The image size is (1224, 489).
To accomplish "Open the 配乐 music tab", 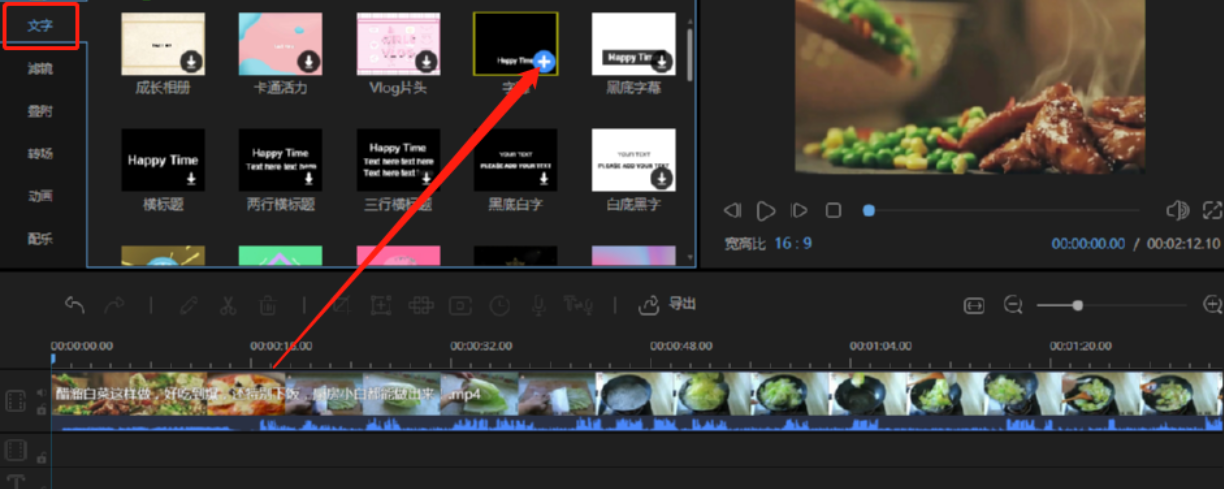I will [x=40, y=238].
